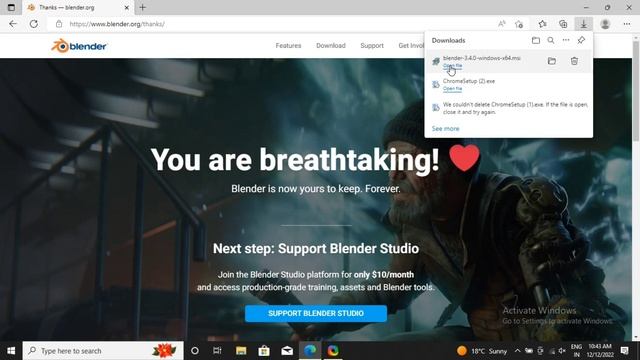Open a new browser tab
The image size is (640, 360).
[142, 7]
